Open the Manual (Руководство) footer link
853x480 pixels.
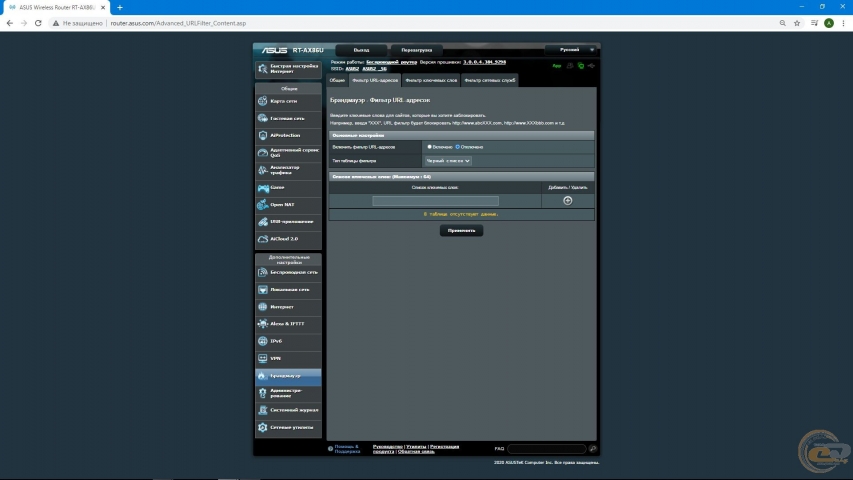388,447
